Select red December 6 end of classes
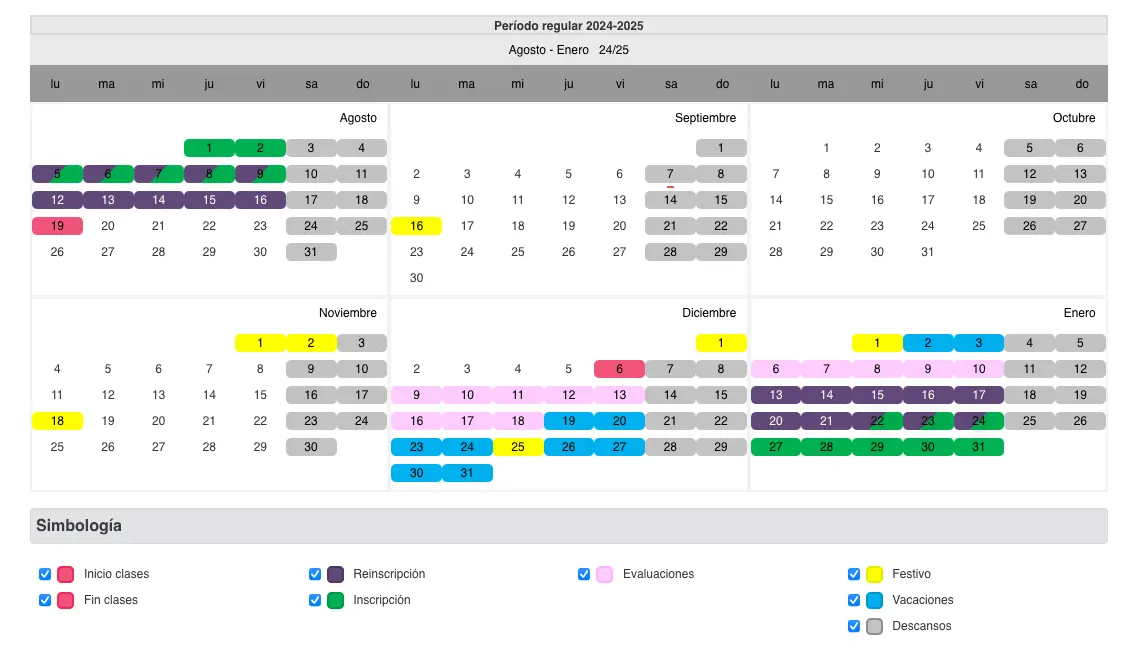Screen dimensions: 1137x648 click(x=619, y=369)
